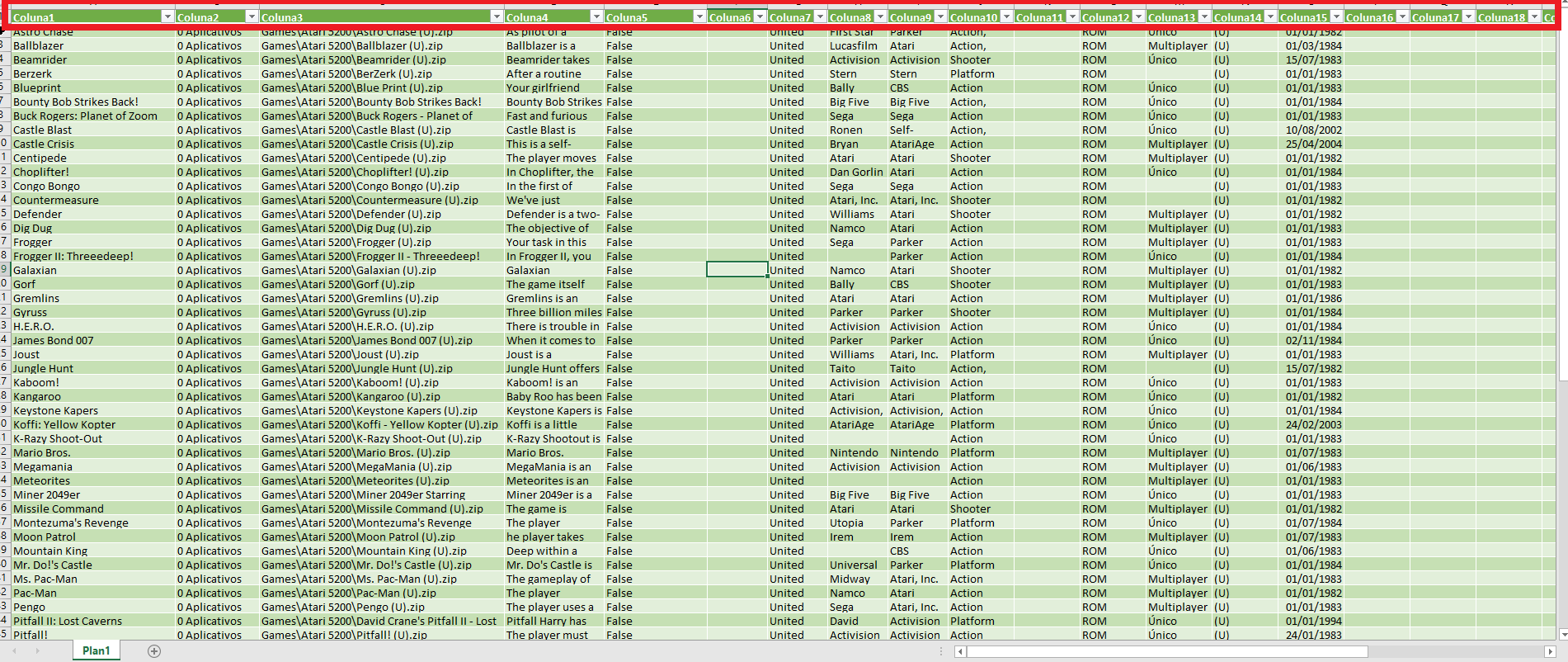This screenshot has width=1568, height=662.
Task: Click the horizontal scrollbar right arrow
Action: (1551, 652)
